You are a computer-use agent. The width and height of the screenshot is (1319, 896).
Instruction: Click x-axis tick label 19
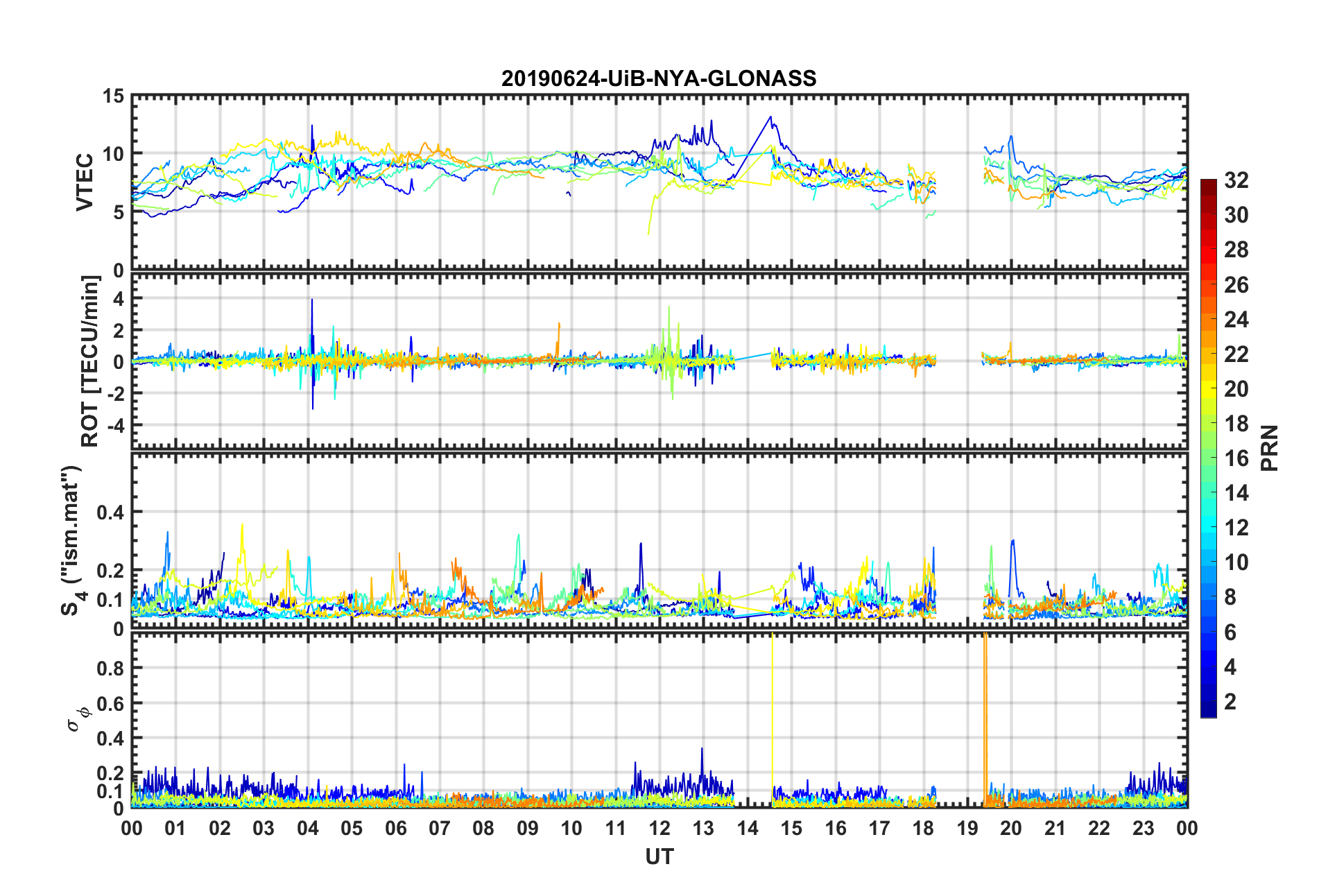coord(967,828)
